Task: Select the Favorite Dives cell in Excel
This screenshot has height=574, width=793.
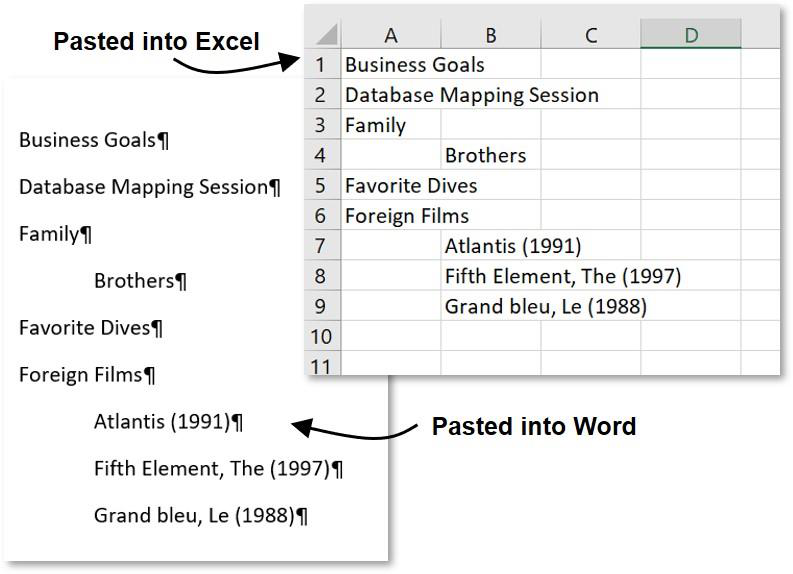Action: tap(391, 186)
